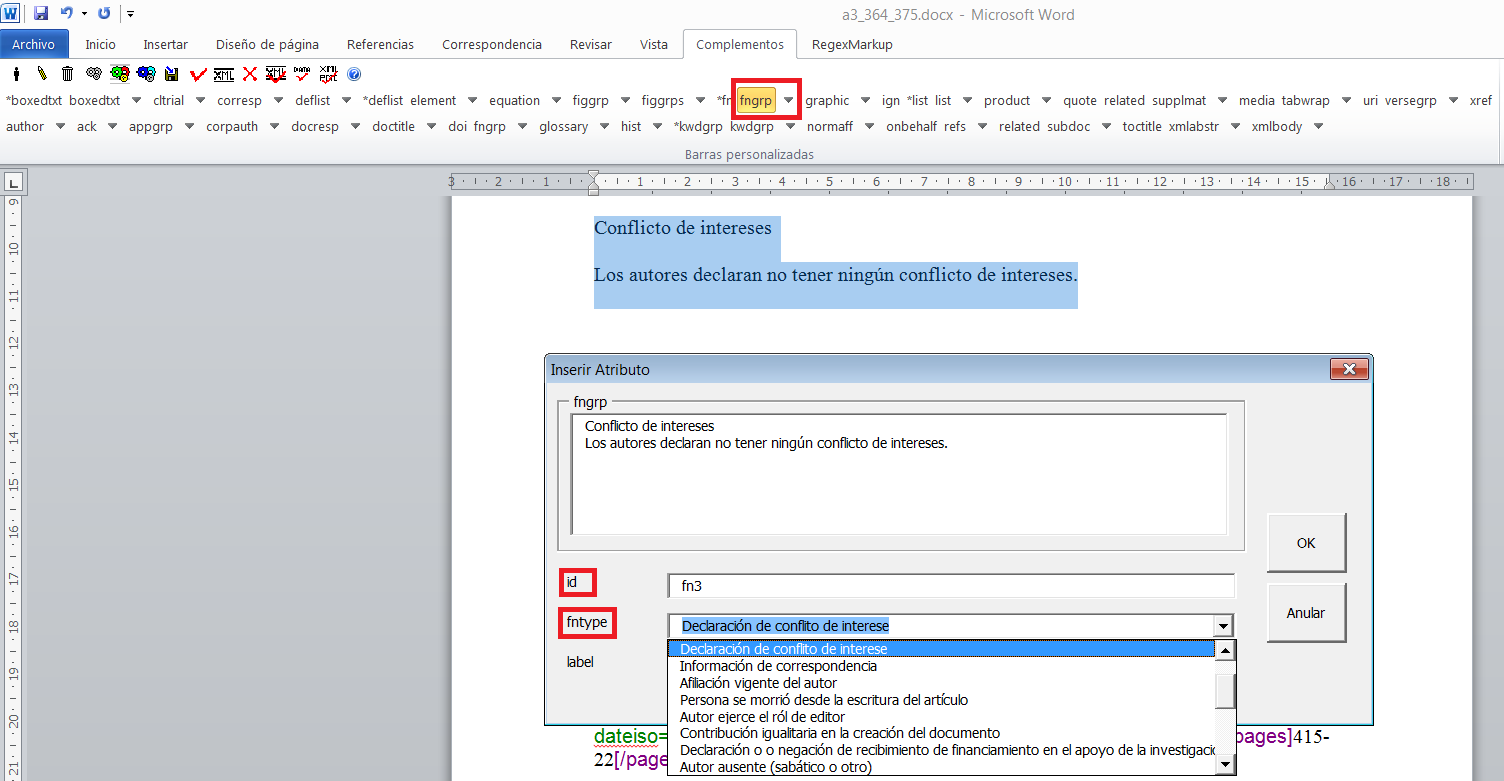This screenshot has width=1504, height=781.
Task: Switch to the RegexMarkup tab
Action: (x=852, y=44)
